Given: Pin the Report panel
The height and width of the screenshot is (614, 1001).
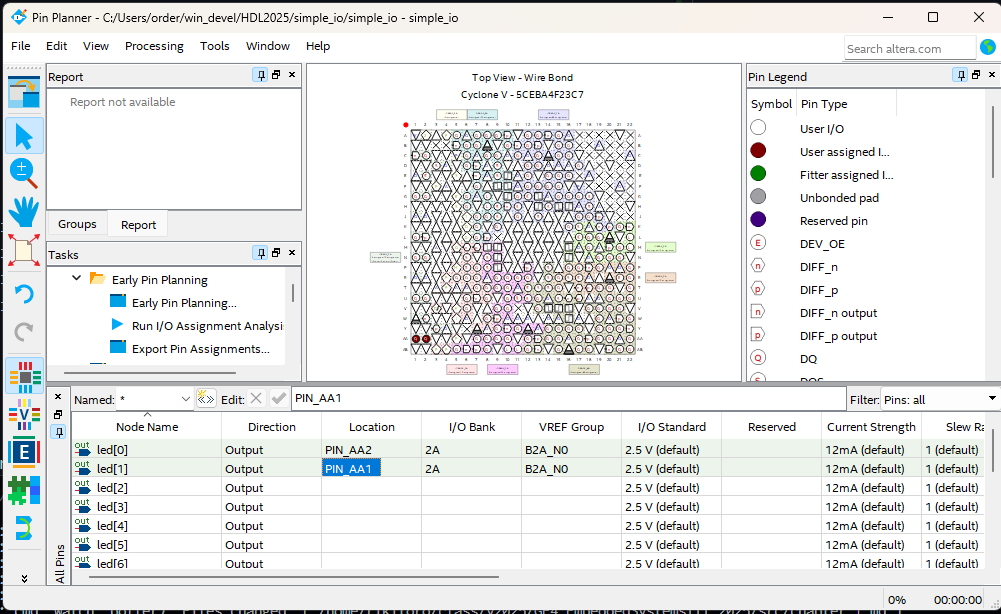Looking at the screenshot, I should [260, 75].
